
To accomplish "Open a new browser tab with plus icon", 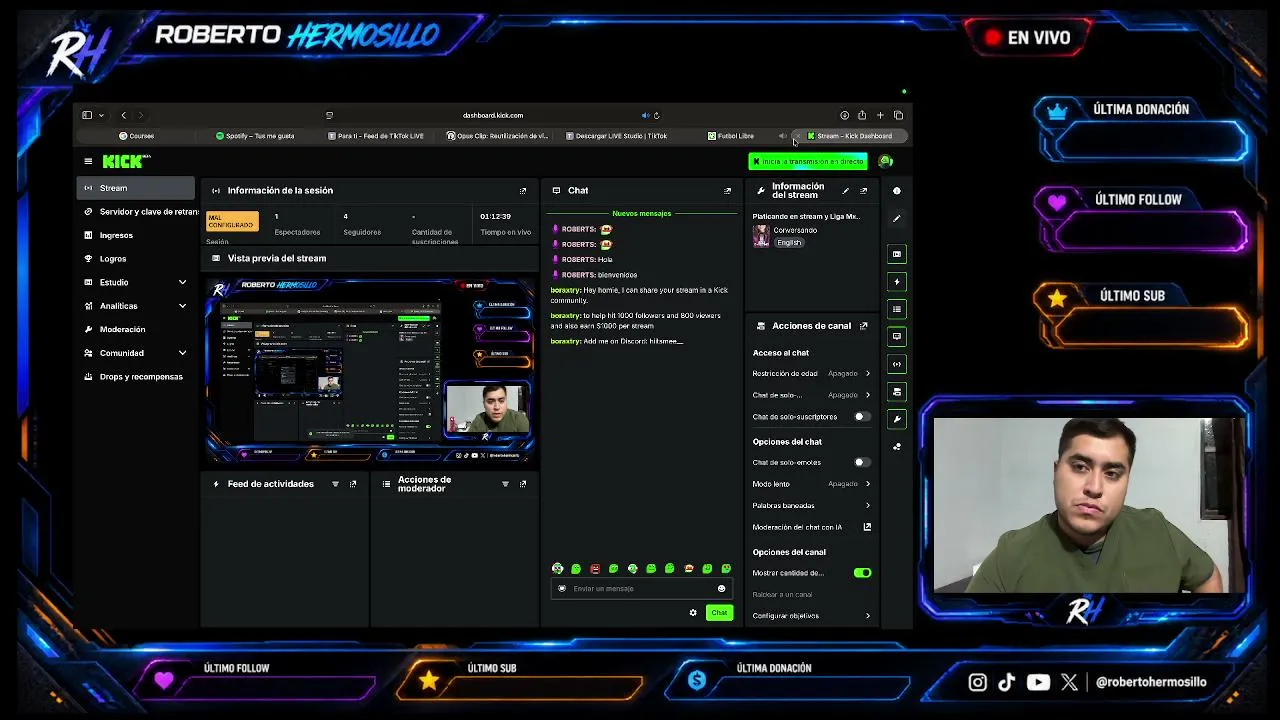I will tap(880, 115).
